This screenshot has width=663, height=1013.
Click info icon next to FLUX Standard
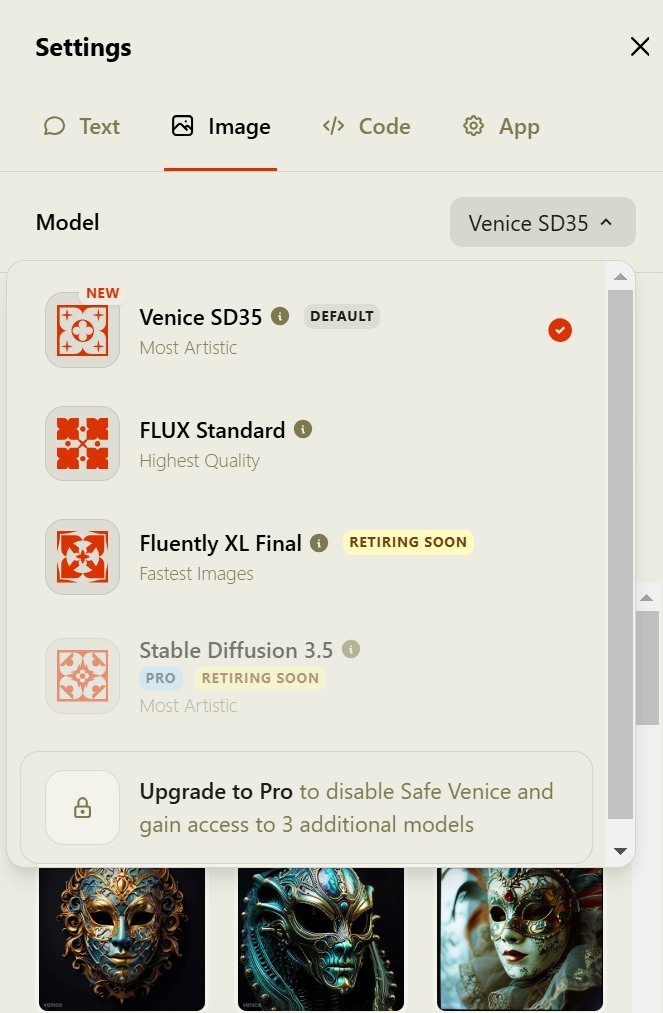[303, 429]
